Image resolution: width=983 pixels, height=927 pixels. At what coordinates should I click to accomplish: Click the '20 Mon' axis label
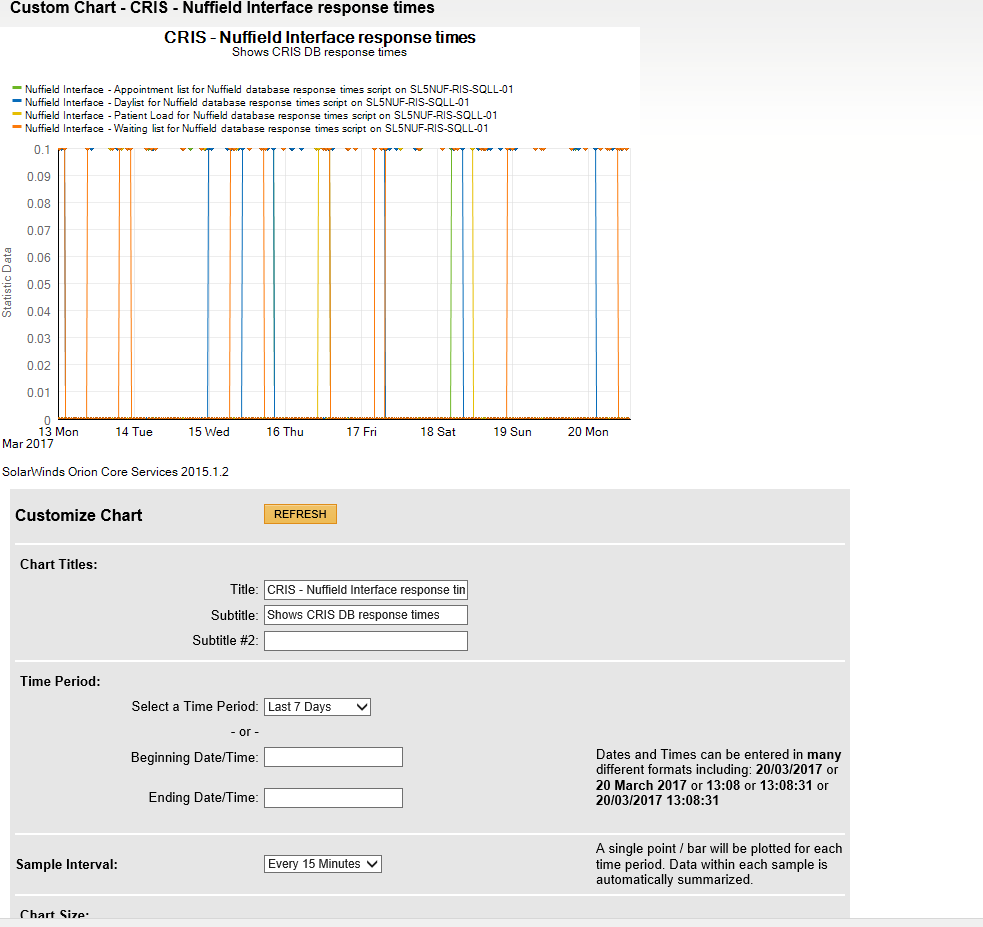coord(588,432)
